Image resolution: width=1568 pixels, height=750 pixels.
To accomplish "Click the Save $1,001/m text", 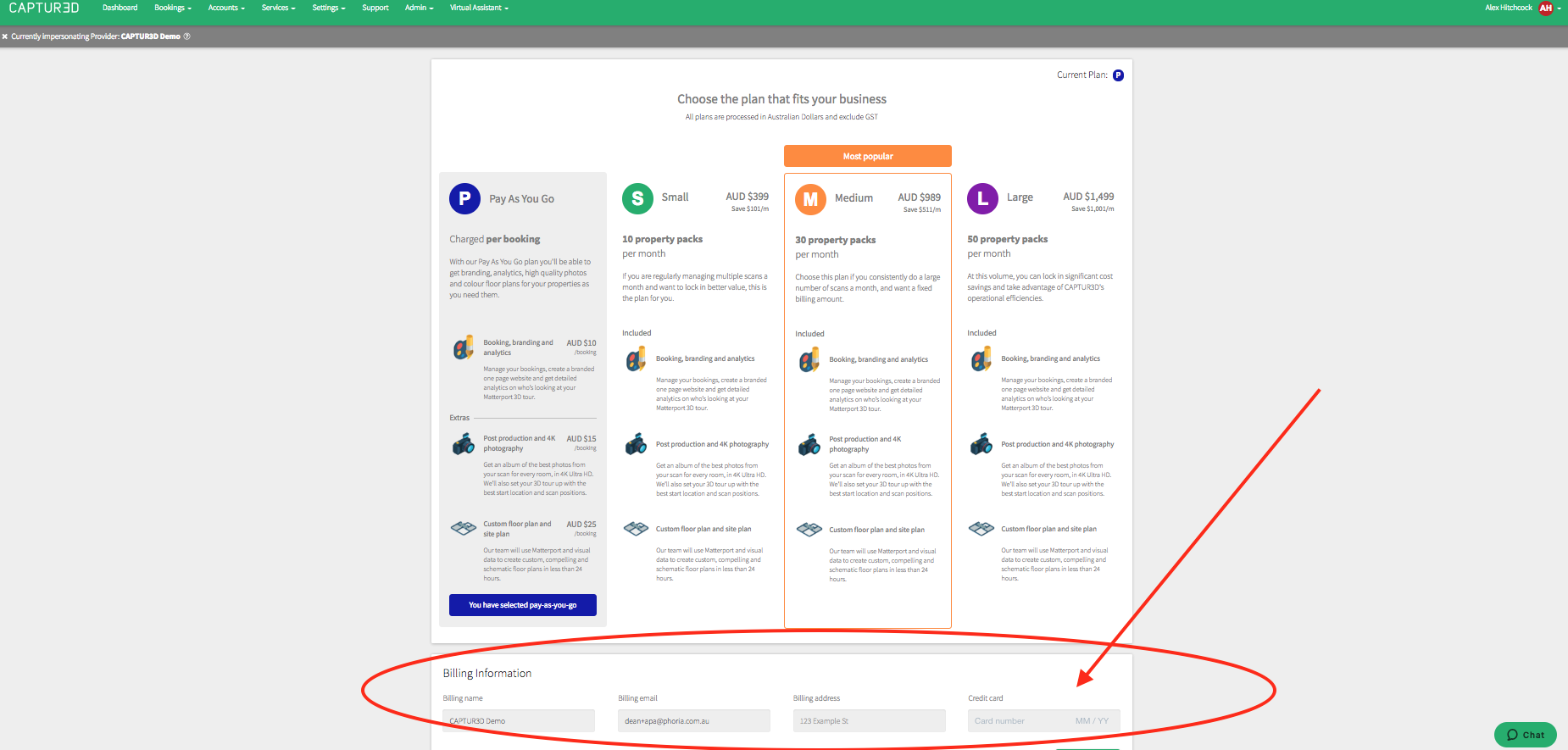I will (1093, 208).
